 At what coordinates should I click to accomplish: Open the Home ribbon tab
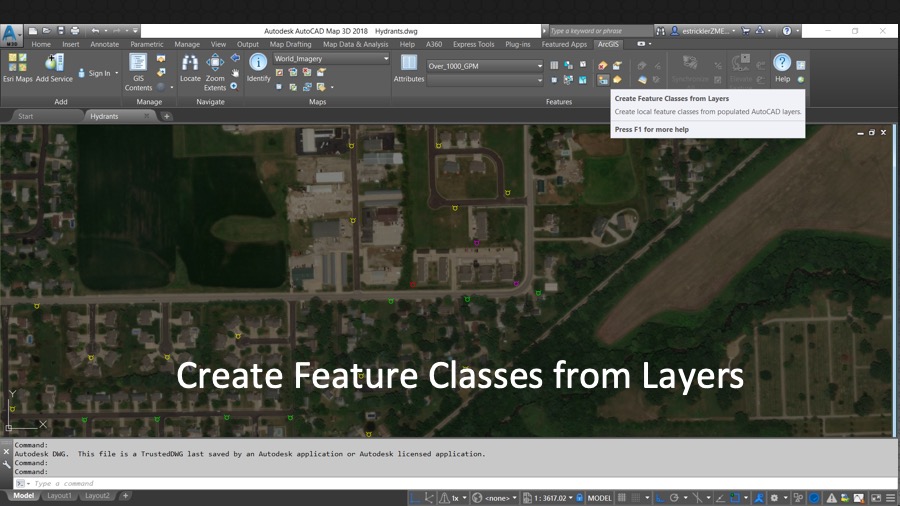[41, 44]
